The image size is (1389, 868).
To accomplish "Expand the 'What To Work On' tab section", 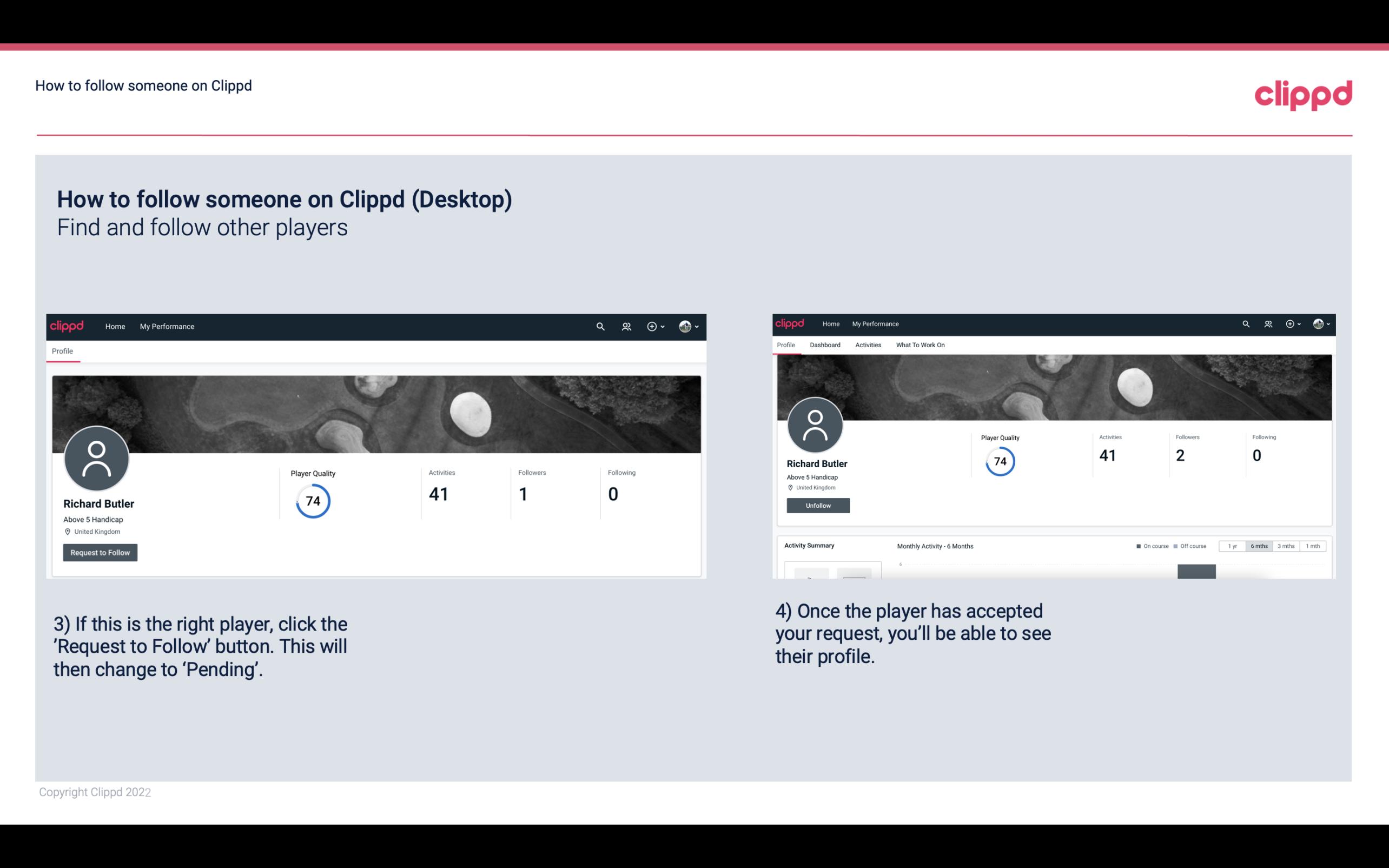I will (x=920, y=344).
